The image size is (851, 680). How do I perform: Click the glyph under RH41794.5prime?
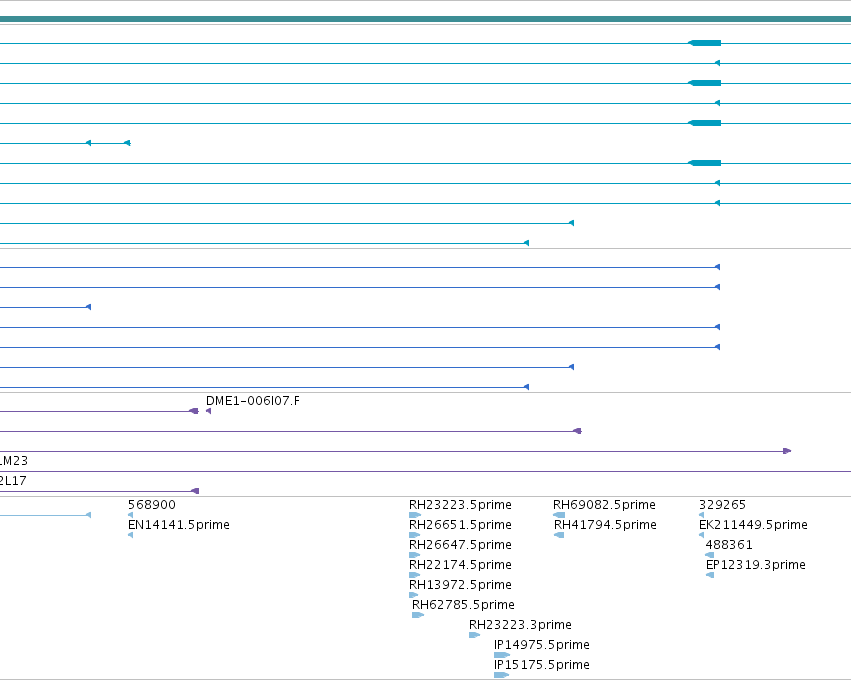pyautogui.click(x=559, y=535)
